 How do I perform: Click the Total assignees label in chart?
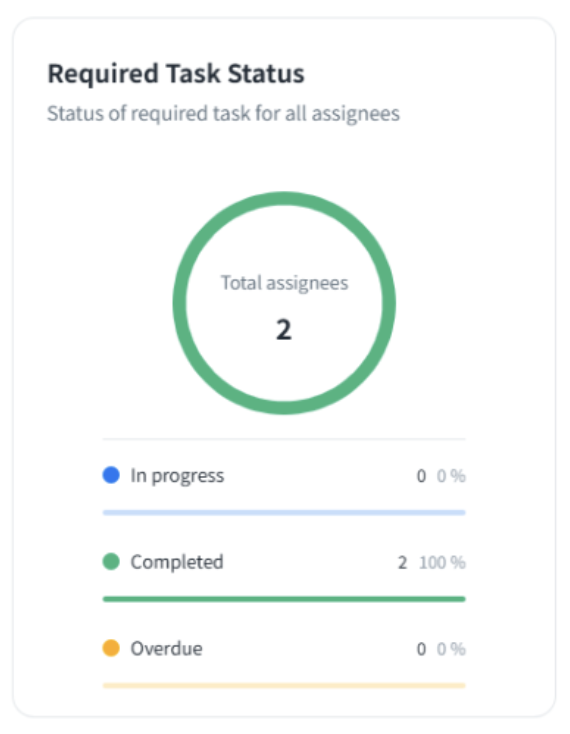[285, 283]
